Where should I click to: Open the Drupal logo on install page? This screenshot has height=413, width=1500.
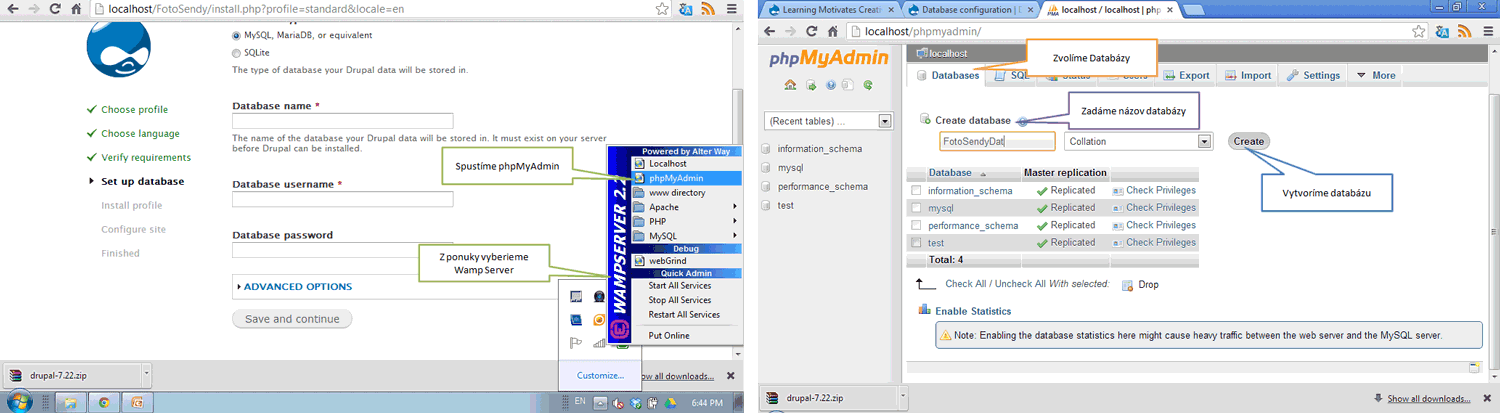(x=118, y=51)
